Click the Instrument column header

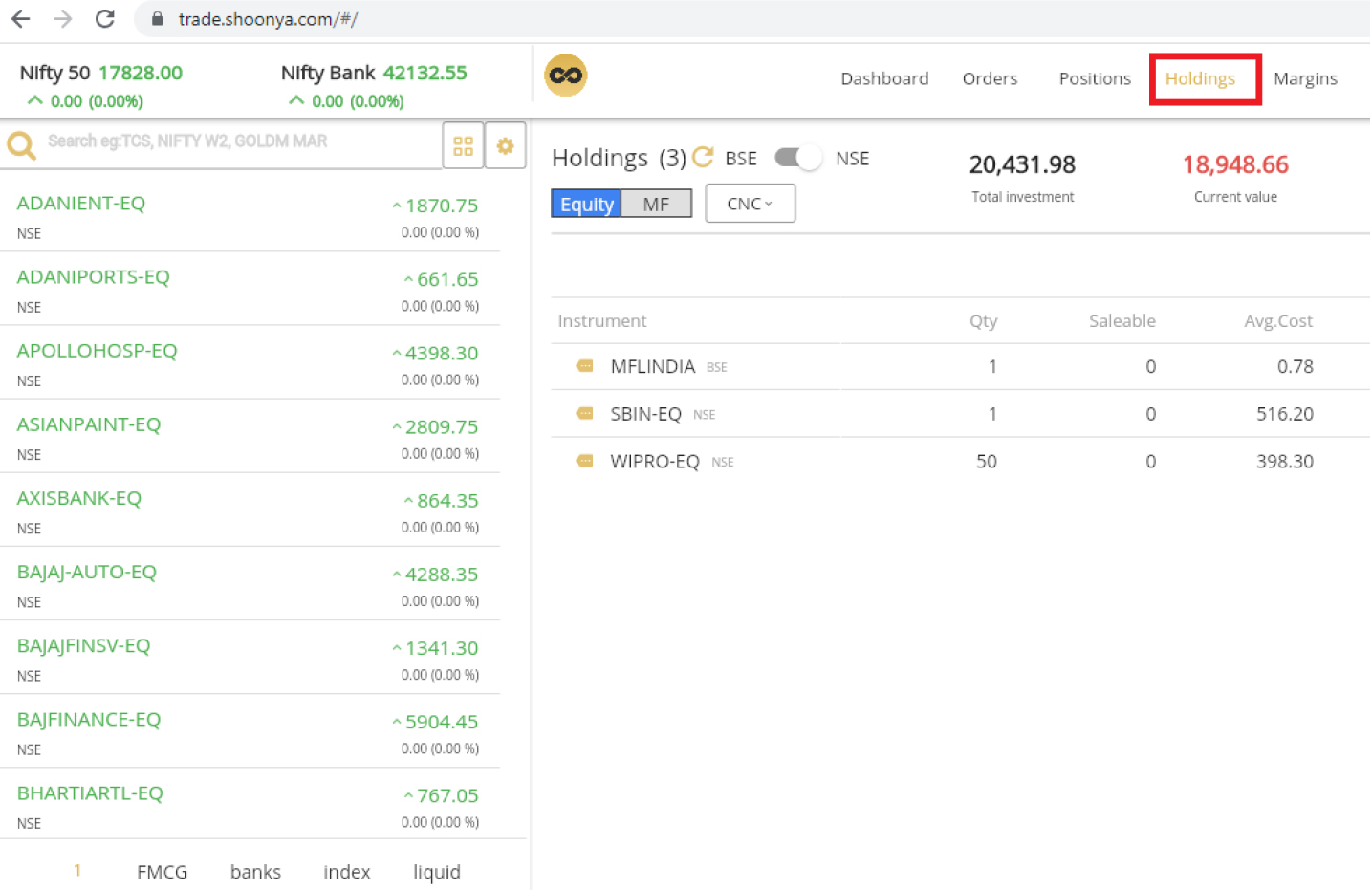pos(601,321)
